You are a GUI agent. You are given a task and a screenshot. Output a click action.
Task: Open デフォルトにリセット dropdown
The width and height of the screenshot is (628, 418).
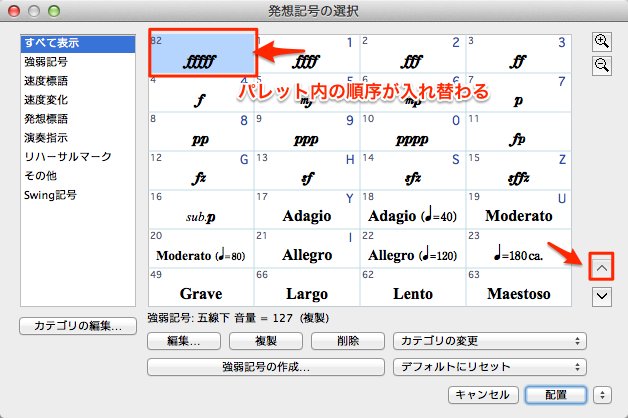[x=490, y=367]
